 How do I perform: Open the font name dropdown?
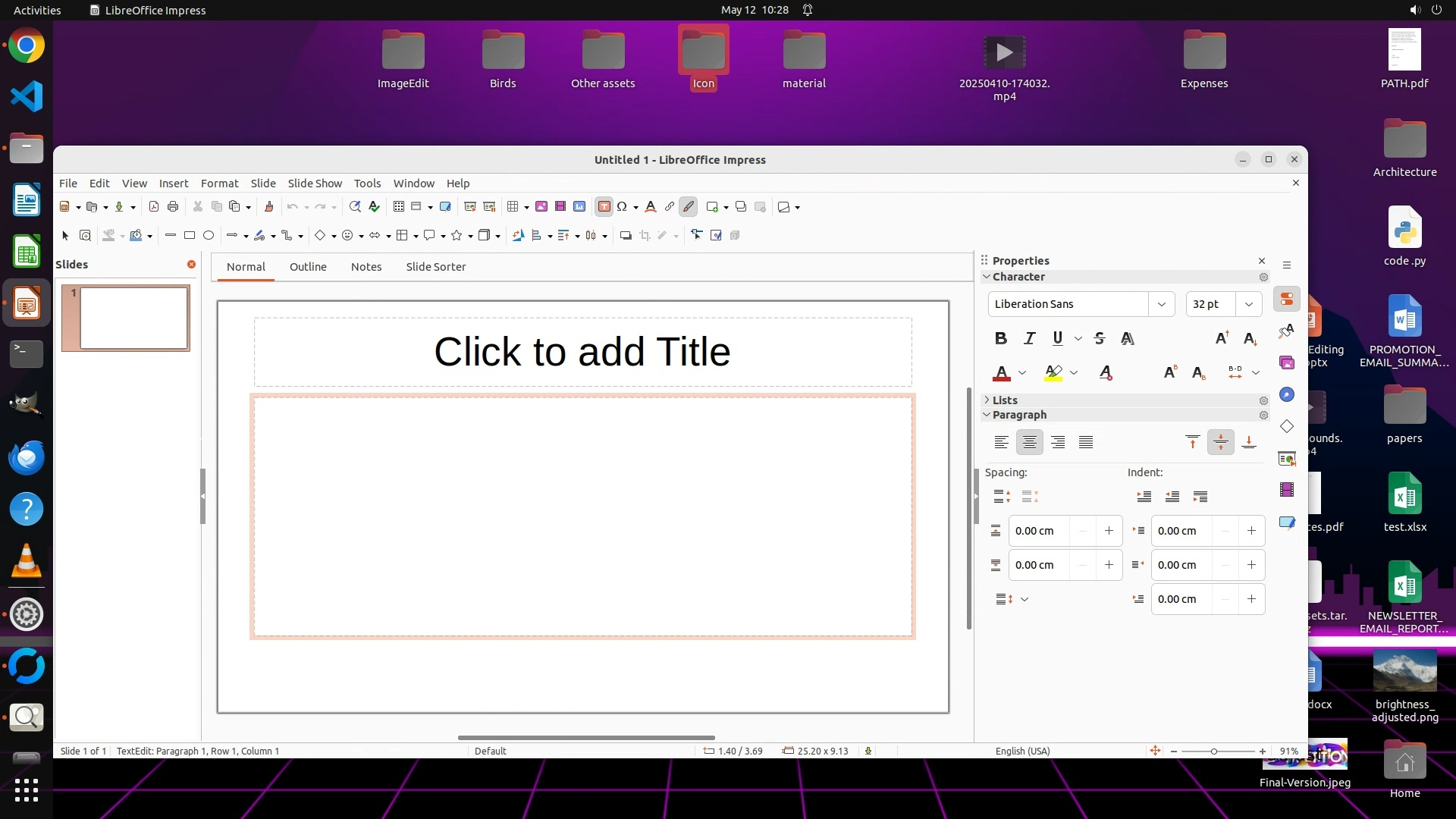coord(1161,304)
